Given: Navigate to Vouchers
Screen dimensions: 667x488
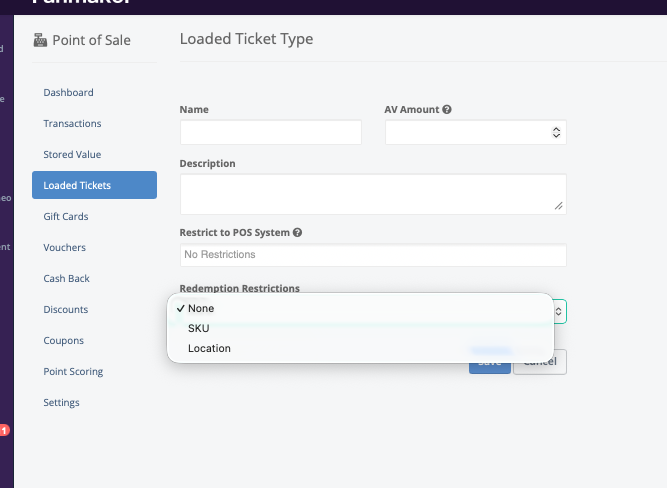Looking at the screenshot, I should (x=64, y=247).
